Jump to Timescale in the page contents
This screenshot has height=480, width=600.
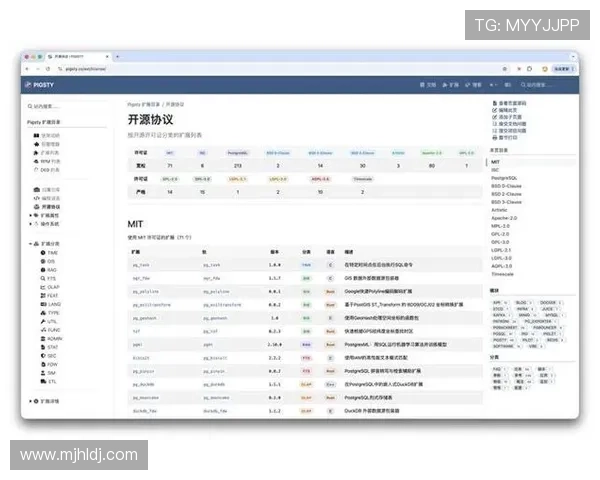pos(502,274)
